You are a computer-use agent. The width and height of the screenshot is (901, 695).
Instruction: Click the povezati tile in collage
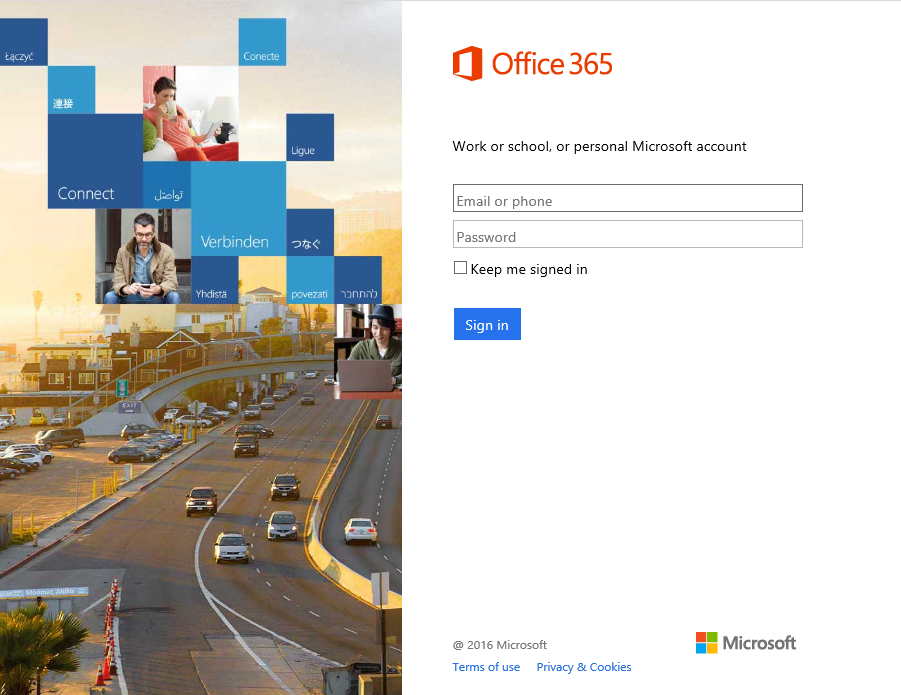(x=310, y=280)
